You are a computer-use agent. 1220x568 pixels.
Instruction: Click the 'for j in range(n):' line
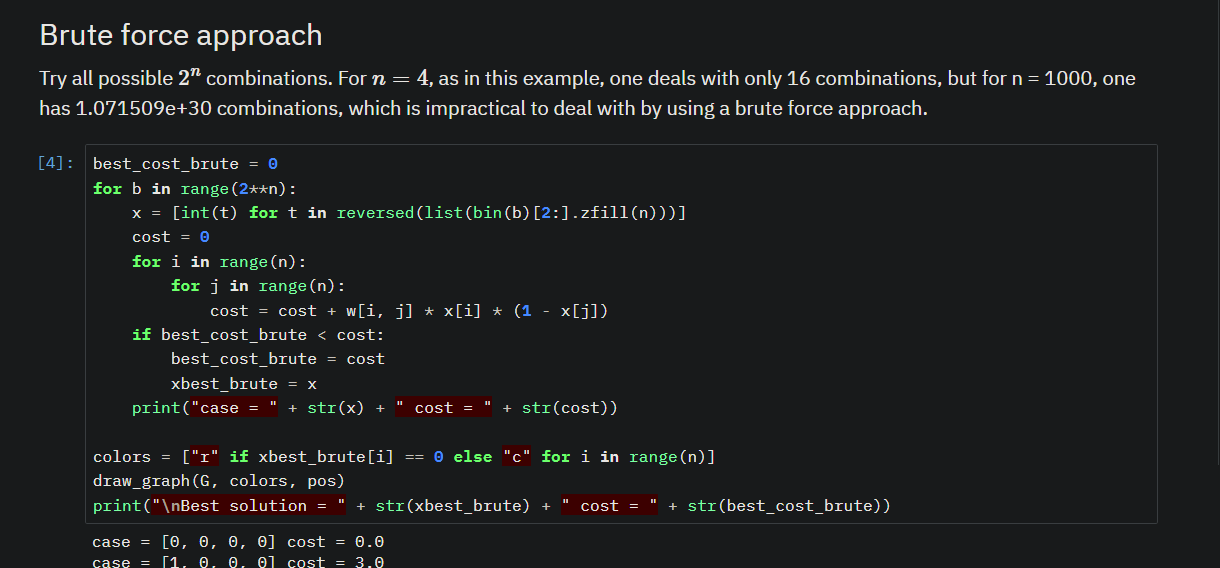tap(258, 286)
